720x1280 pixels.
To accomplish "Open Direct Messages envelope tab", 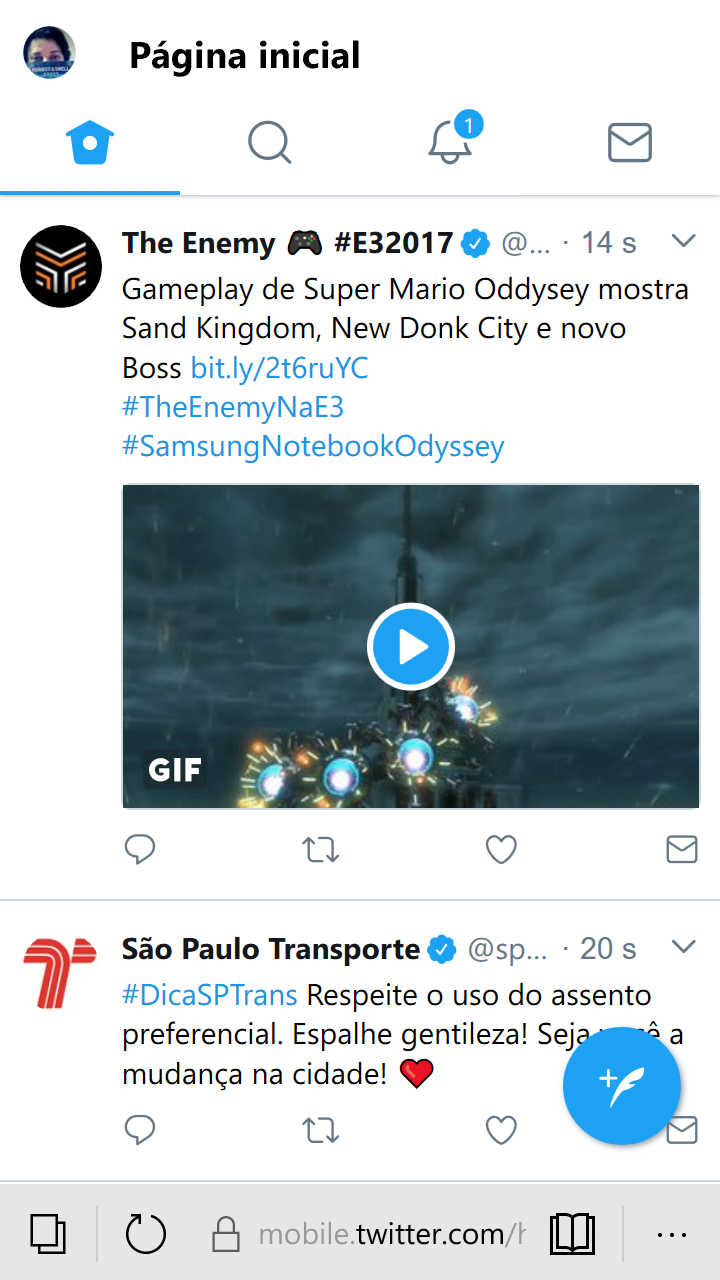I will (x=630, y=143).
